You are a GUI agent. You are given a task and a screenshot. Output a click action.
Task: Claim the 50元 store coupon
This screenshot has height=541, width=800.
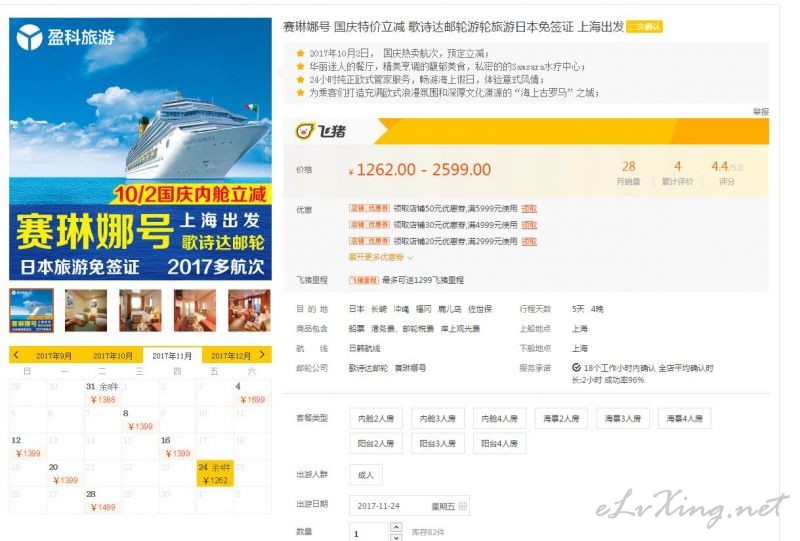529,209
